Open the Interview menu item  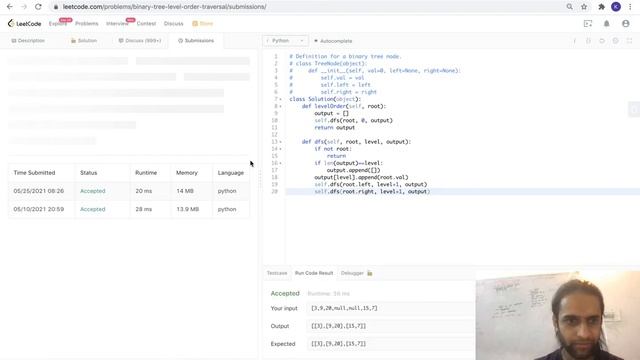pyautogui.click(x=117, y=24)
